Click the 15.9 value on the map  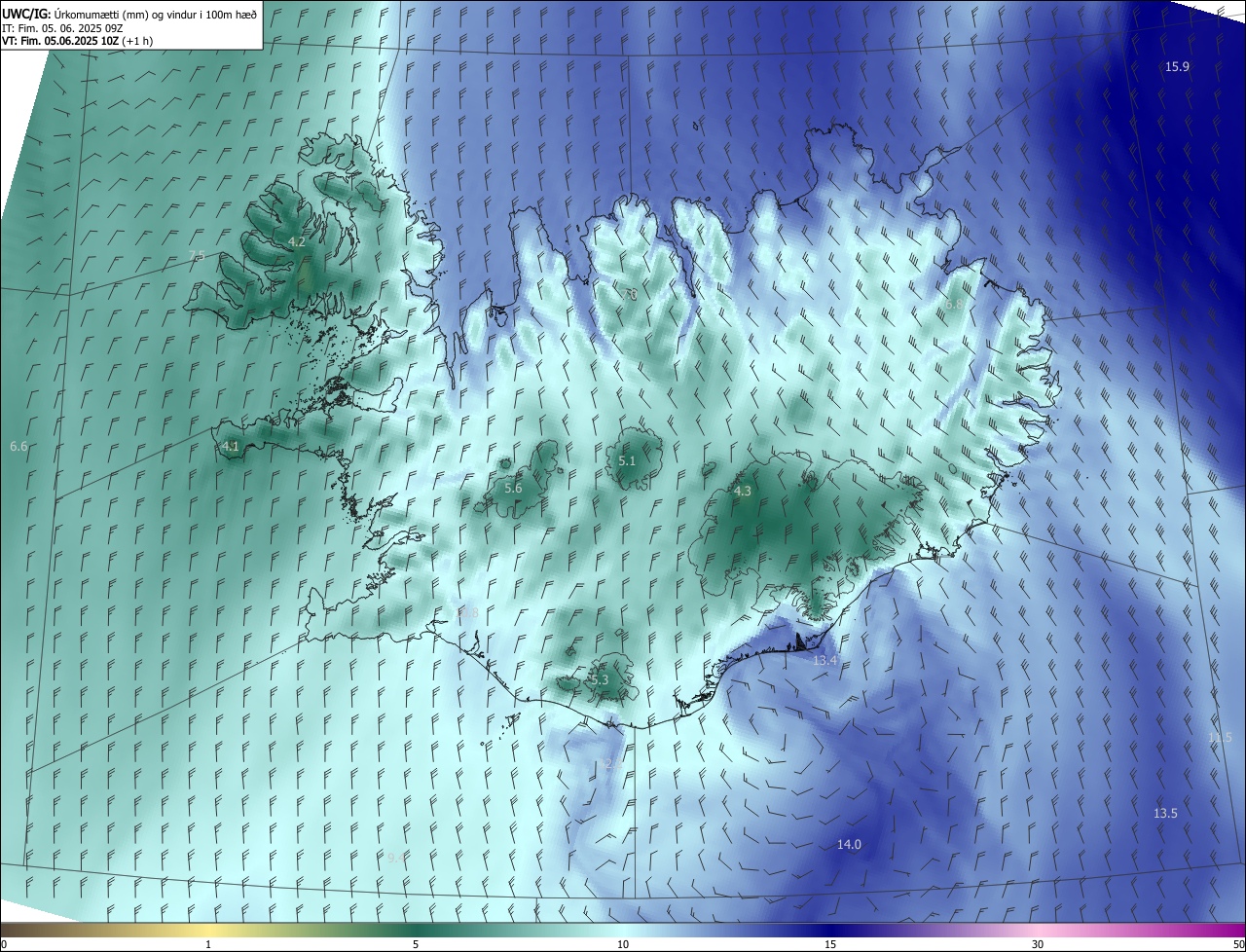coord(1177,66)
